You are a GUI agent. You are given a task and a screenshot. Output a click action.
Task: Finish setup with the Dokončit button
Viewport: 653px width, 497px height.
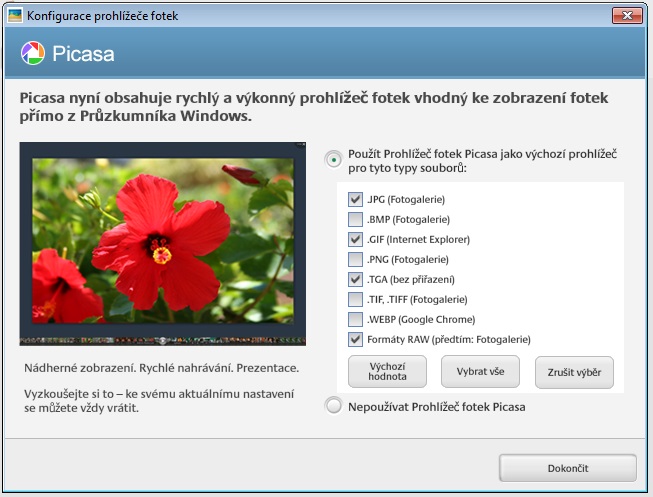tap(568, 468)
